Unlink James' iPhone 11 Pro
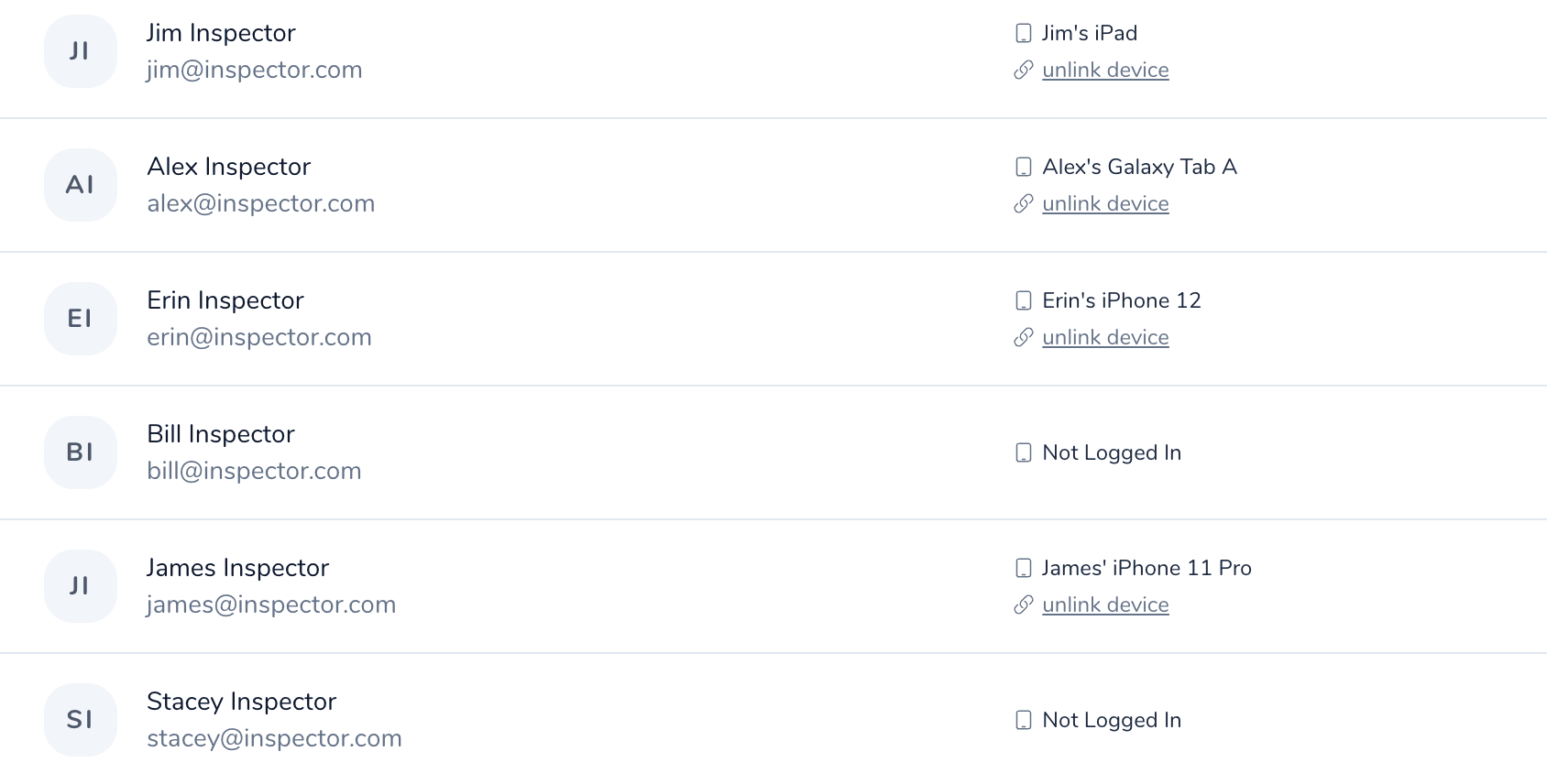 [1105, 605]
